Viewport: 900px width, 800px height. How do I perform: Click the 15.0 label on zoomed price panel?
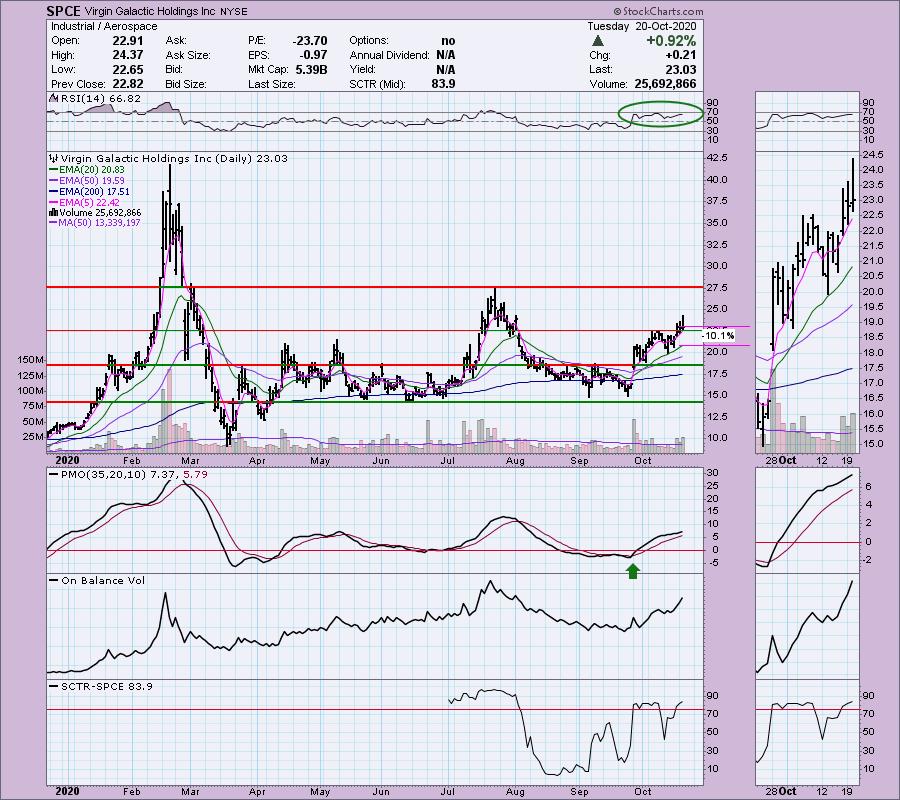tap(872, 444)
